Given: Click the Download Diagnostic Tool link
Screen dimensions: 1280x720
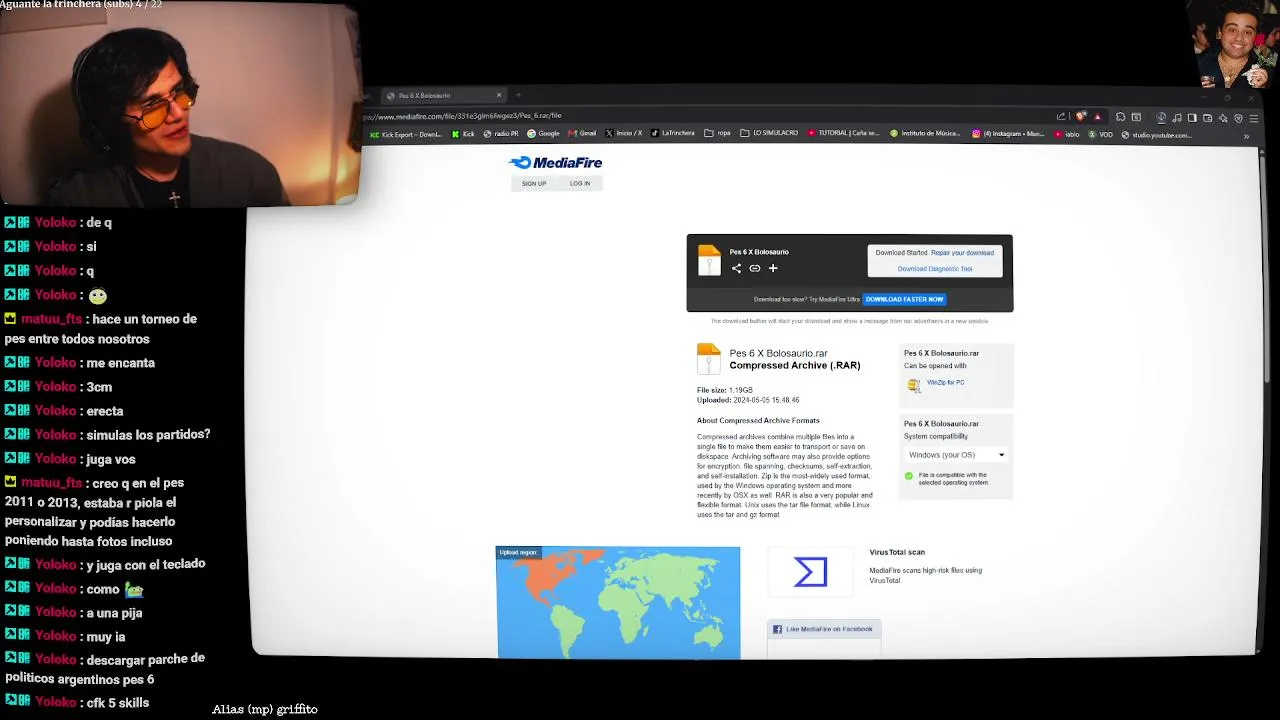Looking at the screenshot, I should click(935, 269).
